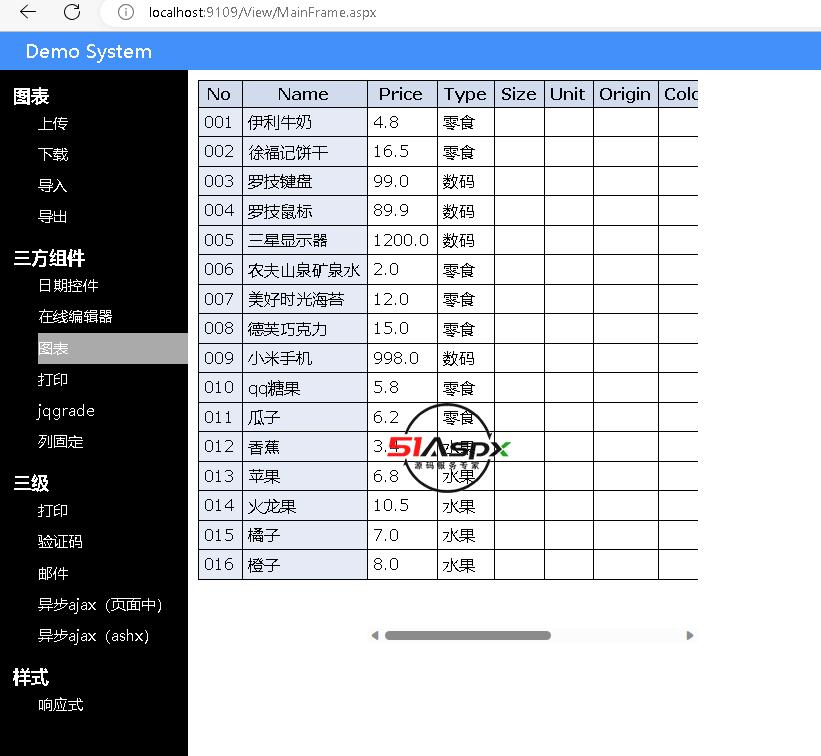Select the qq糖果 name cell
This screenshot has width=821, height=756.
click(x=304, y=387)
